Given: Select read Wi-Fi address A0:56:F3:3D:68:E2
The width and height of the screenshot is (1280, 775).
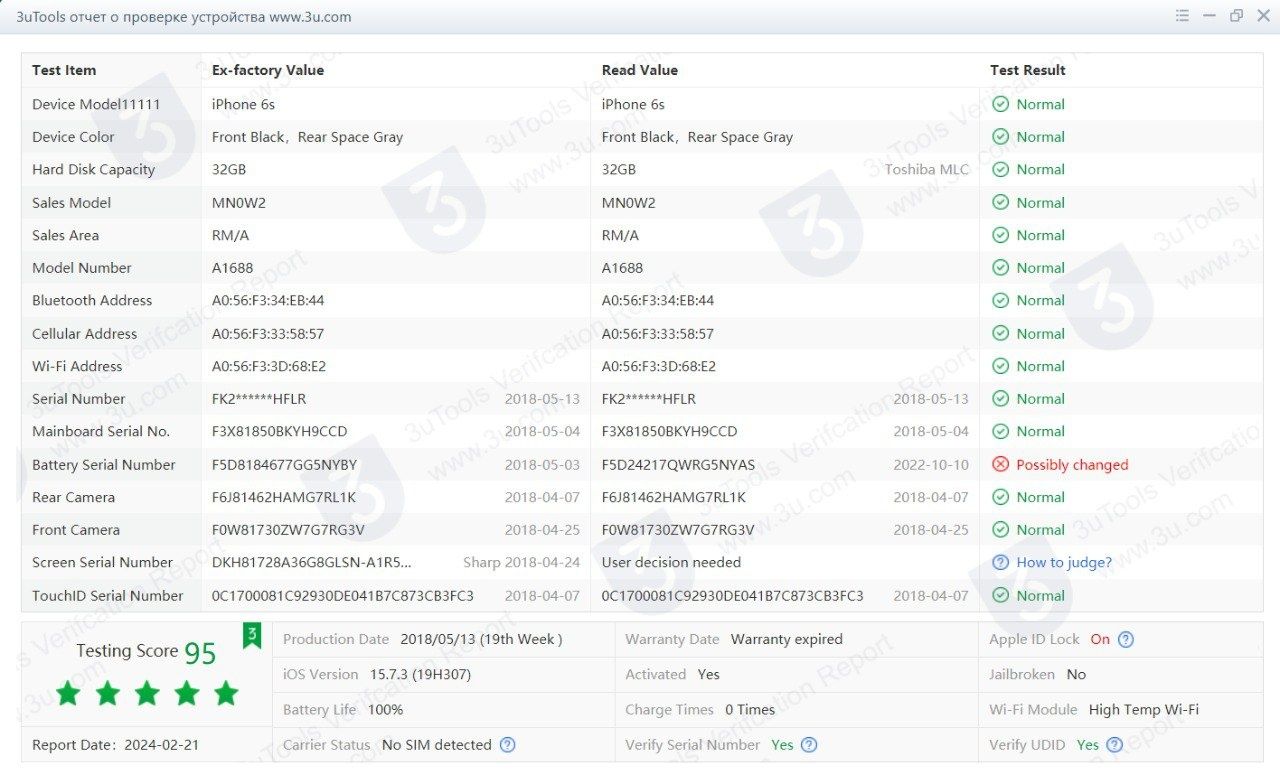Looking at the screenshot, I should 659,366.
